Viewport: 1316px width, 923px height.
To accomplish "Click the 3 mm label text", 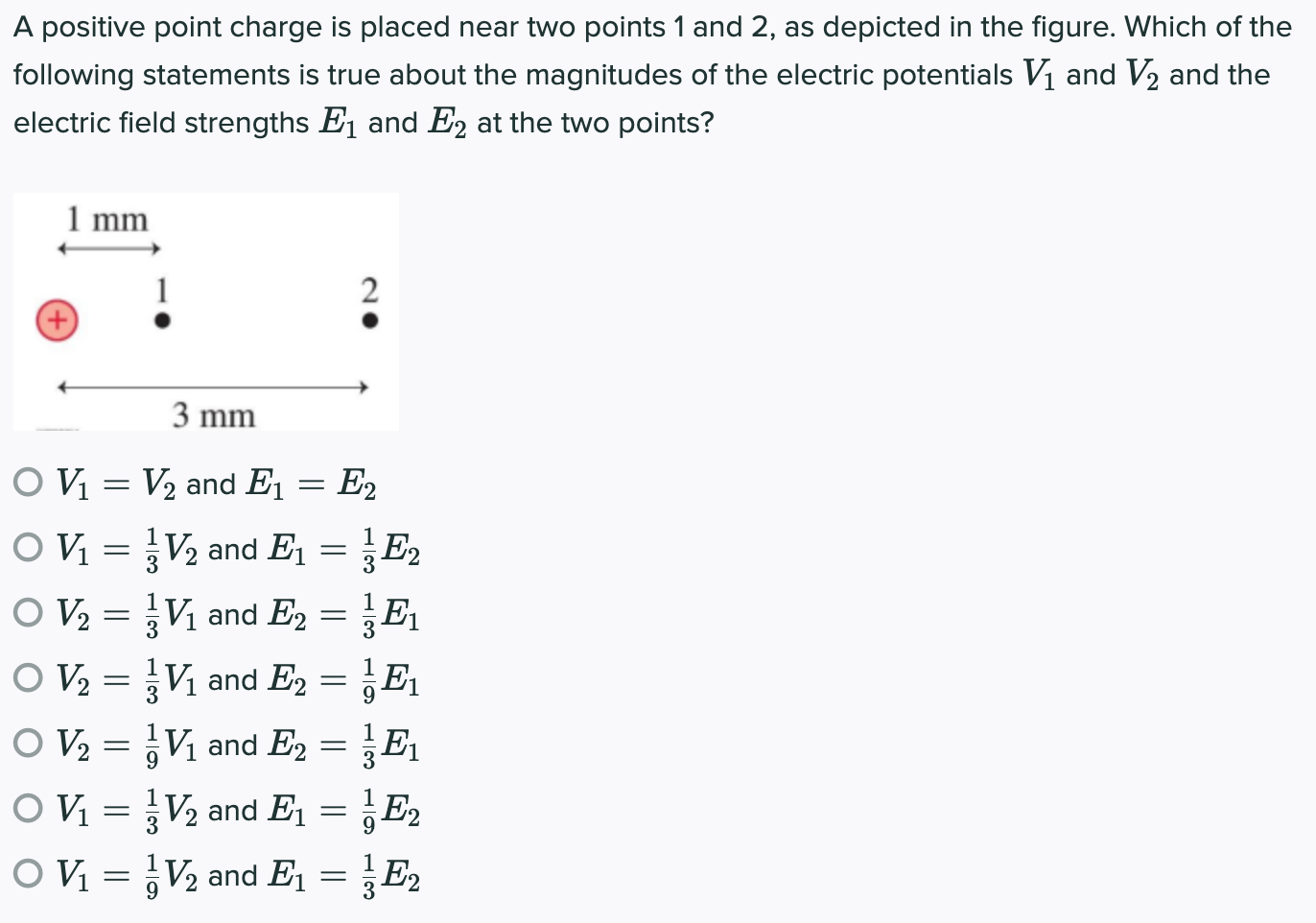I will click(x=213, y=415).
